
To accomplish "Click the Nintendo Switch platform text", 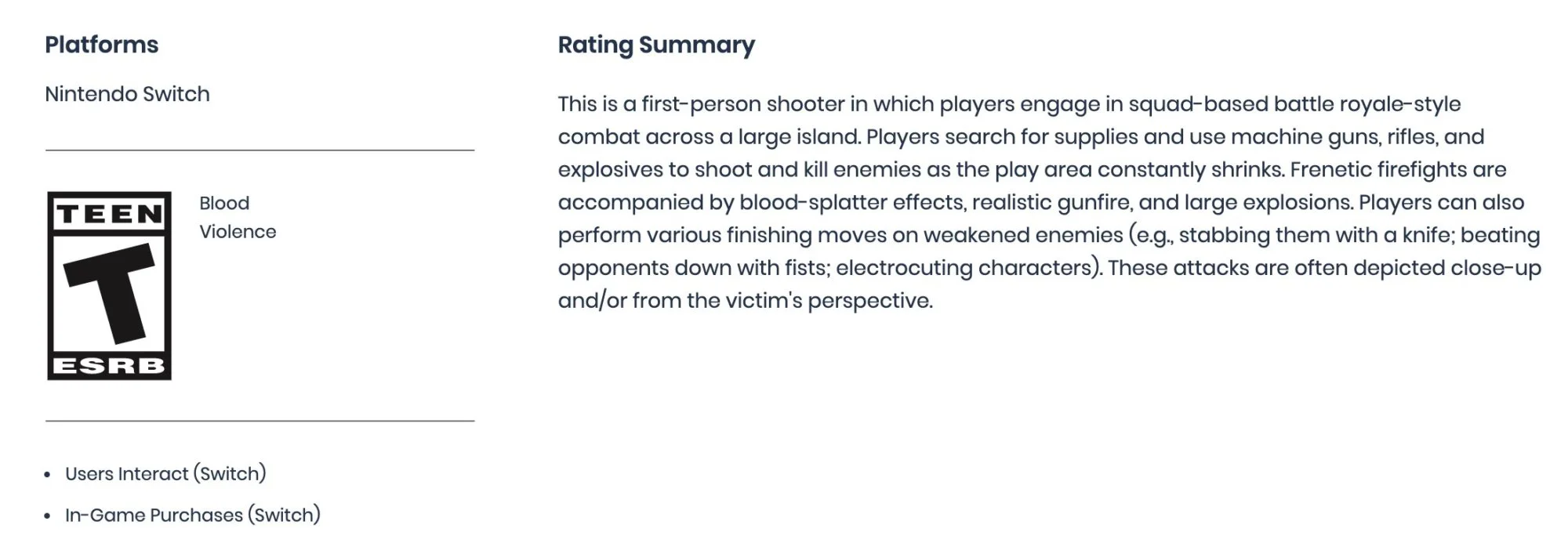I will pyautogui.click(x=128, y=94).
